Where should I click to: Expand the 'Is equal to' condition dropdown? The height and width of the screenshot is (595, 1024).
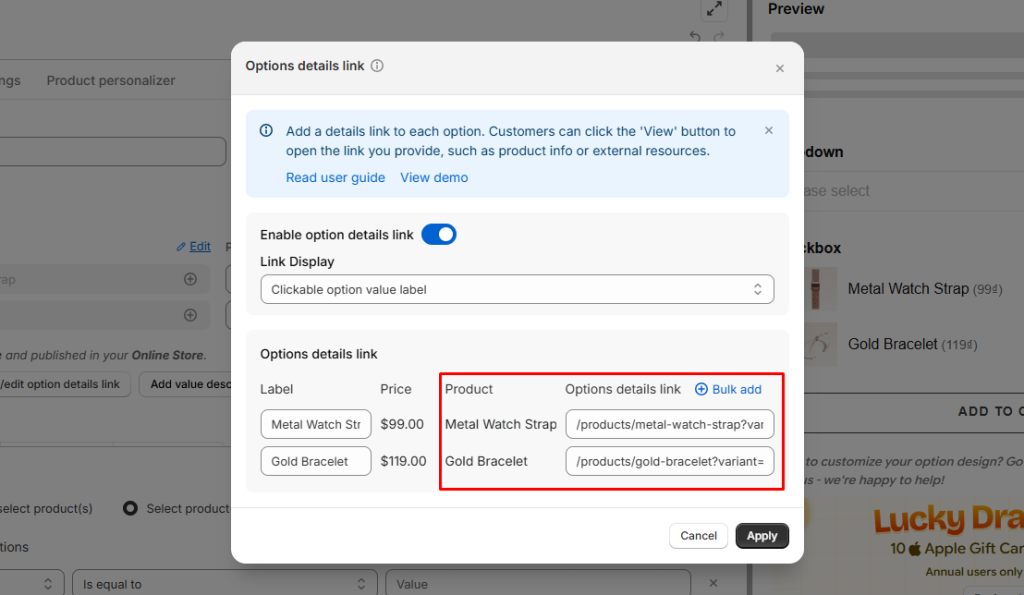[223, 584]
